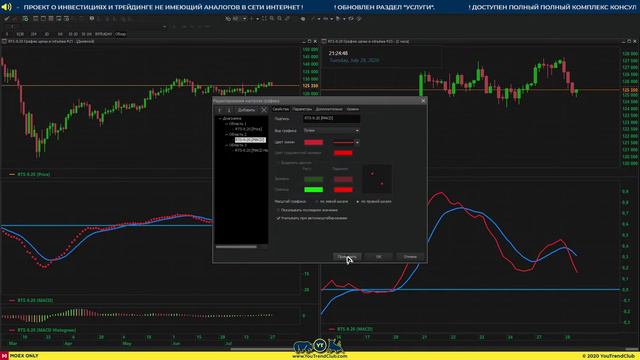The width and height of the screenshot is (640, 360).
Task: Click 'RTS-9.20 [MACD]' legend on right chart
Action: 354,329
